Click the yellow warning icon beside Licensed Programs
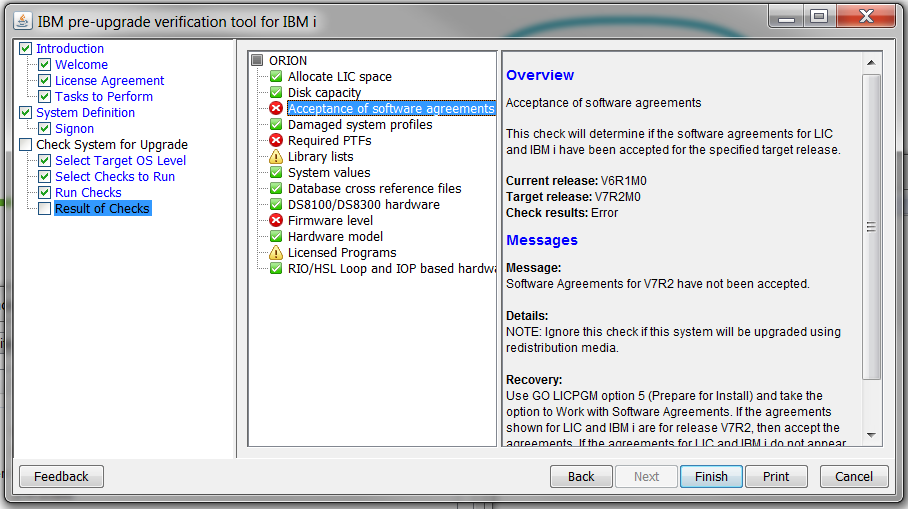The height and width of the screenshot is (509, 908). coord(276,252)
